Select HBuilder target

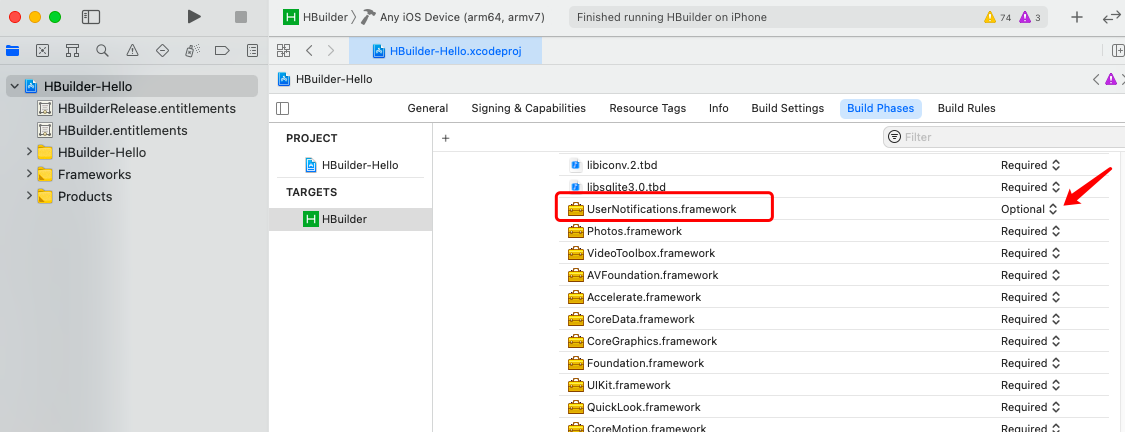350,220
